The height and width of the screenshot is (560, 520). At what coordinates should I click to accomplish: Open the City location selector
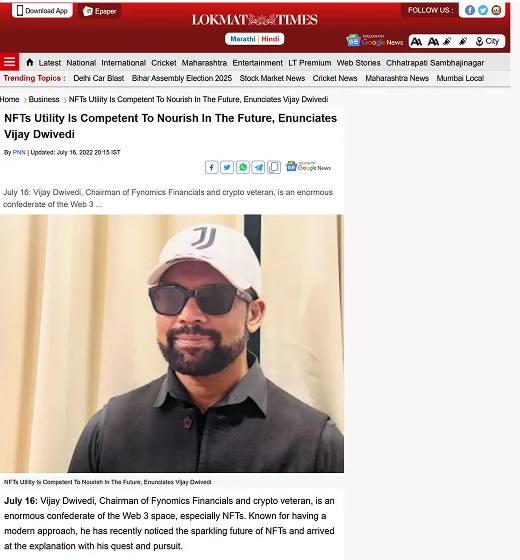487,41
